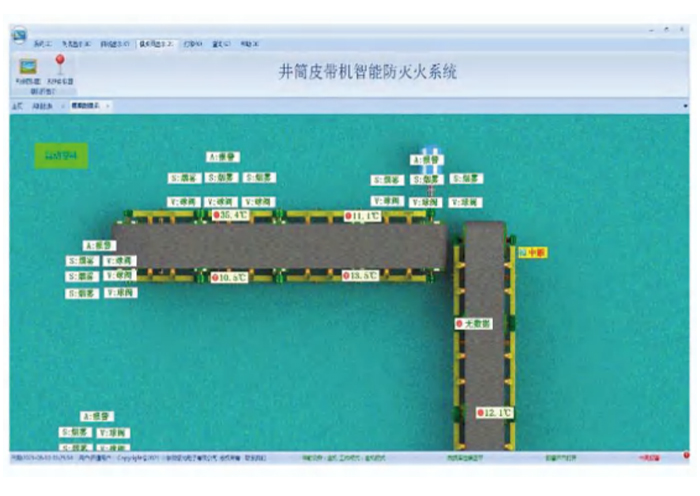Click the 大数据 label on vertical conveyor
The image size is (700, 496).
(x=477, y=324)
